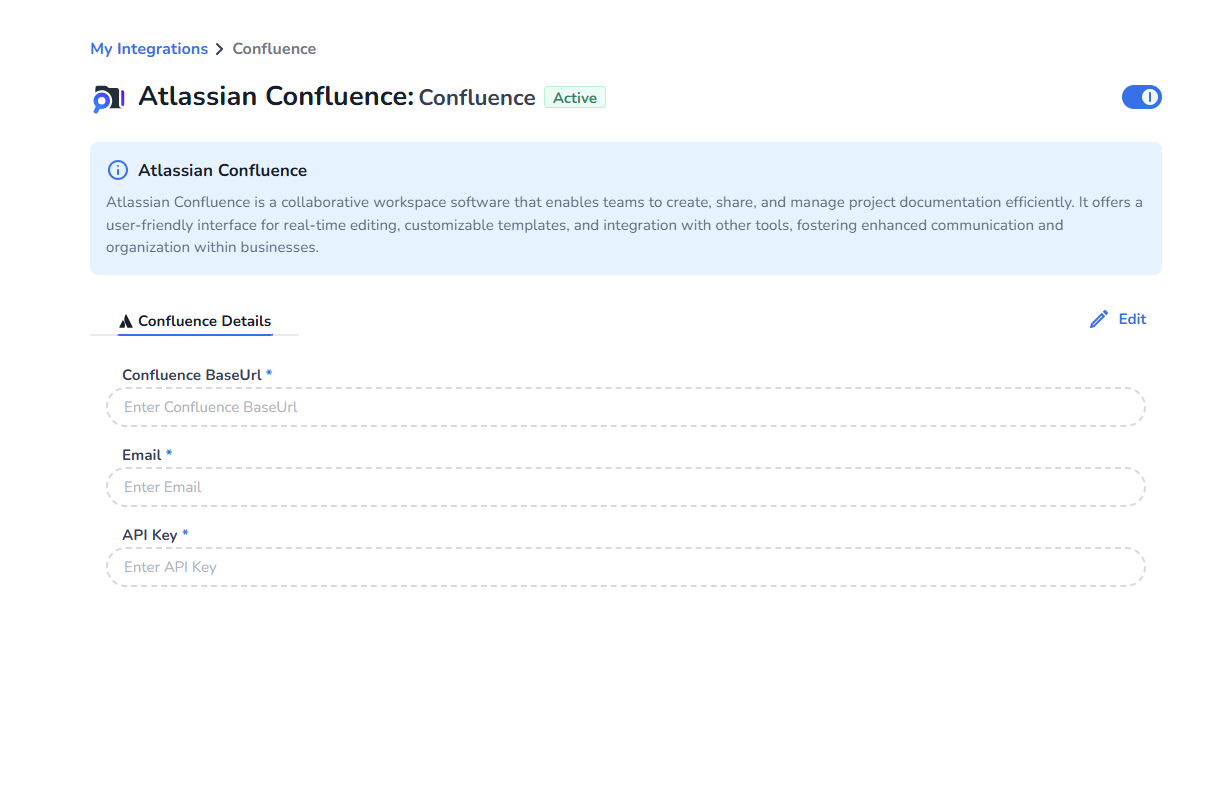Click the pencil edit icon
The image size is (1222, 787).
[x=1099, y=320]
